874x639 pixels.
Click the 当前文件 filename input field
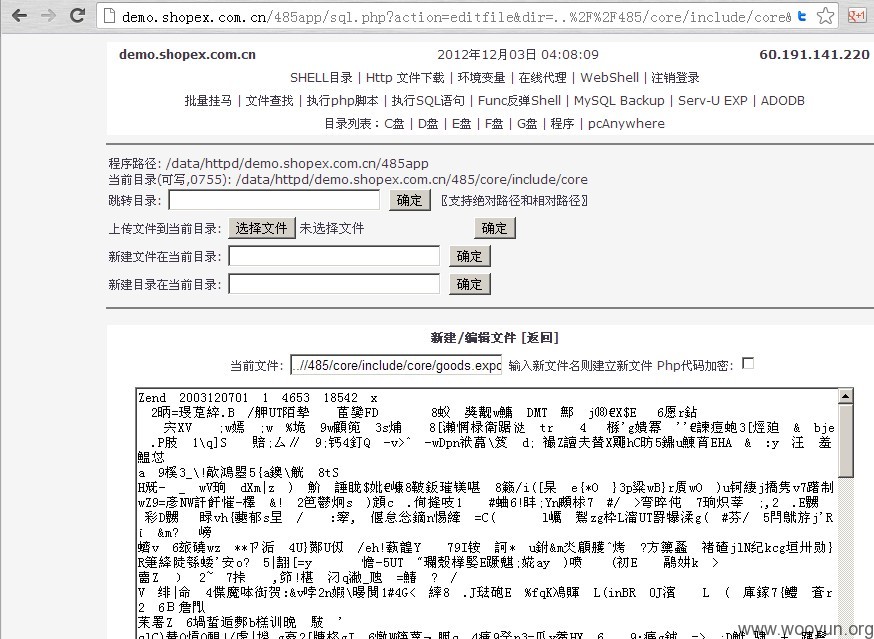(x=396, y=365)
